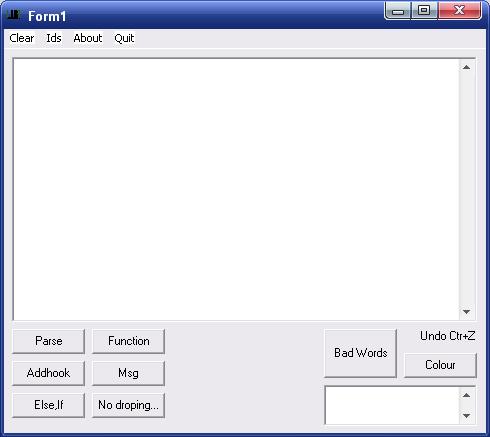Click the Msg button
The width and height of the screenshot is (490, 437).
coord(129,373)
